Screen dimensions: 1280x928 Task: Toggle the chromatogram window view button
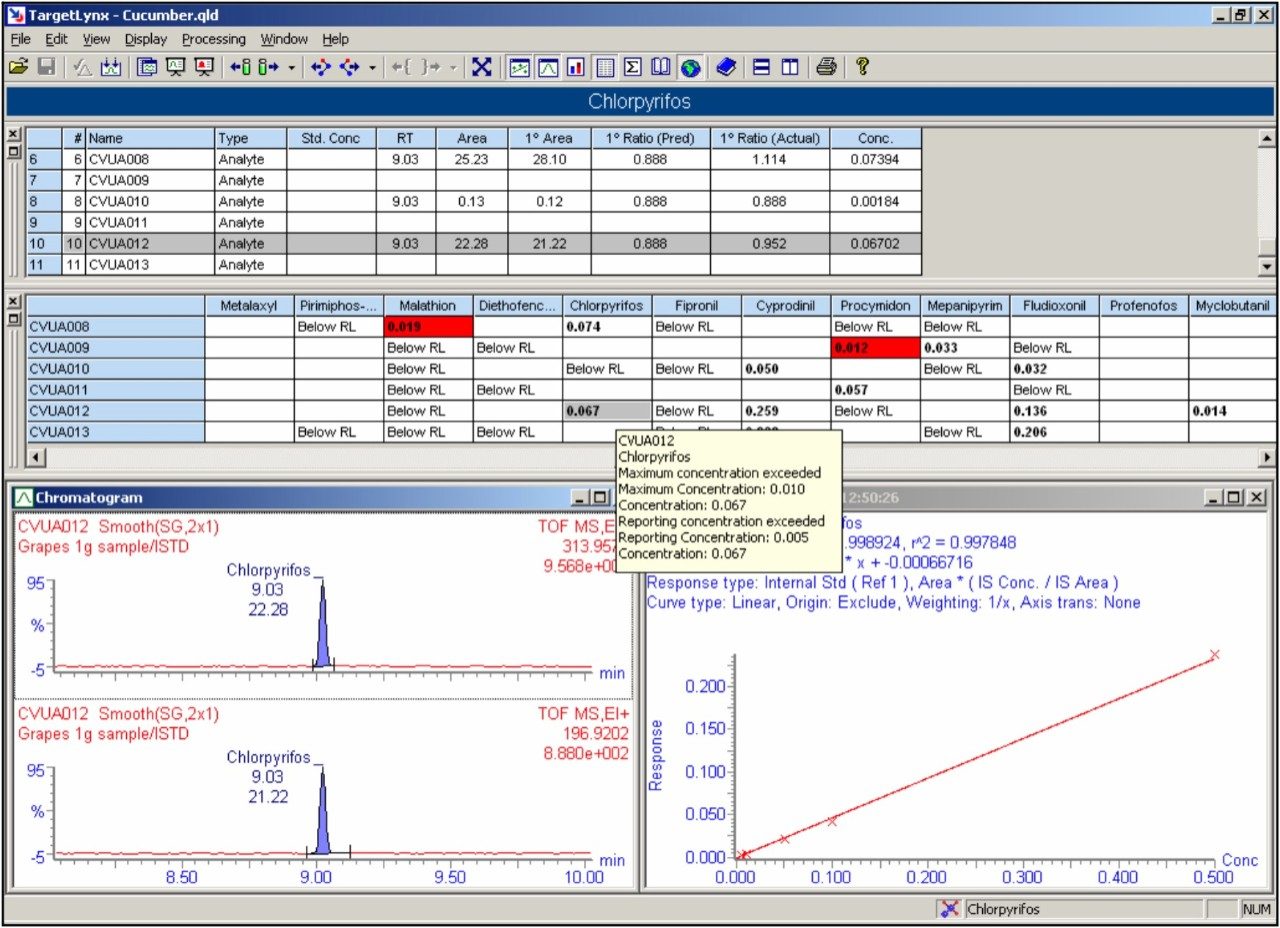(548, 67)
